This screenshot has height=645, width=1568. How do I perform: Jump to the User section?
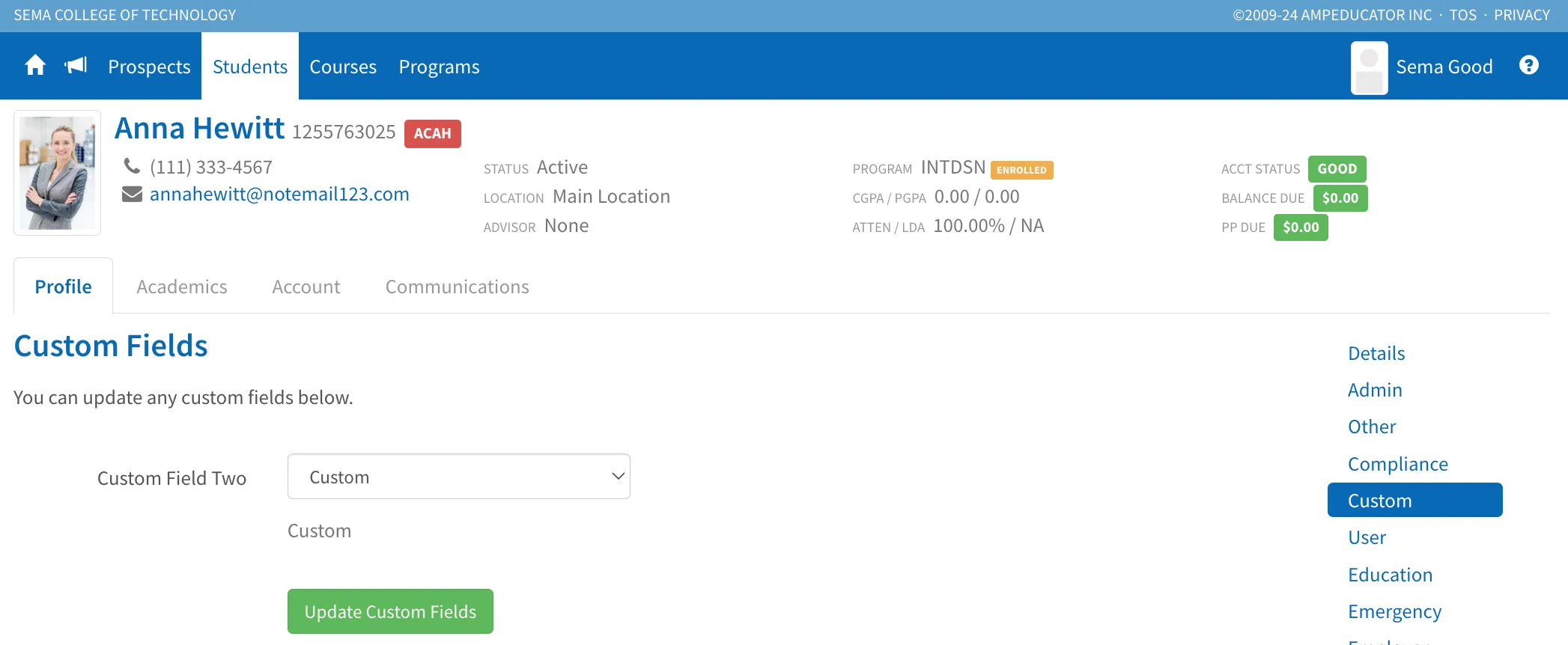tap(1367, 537)
